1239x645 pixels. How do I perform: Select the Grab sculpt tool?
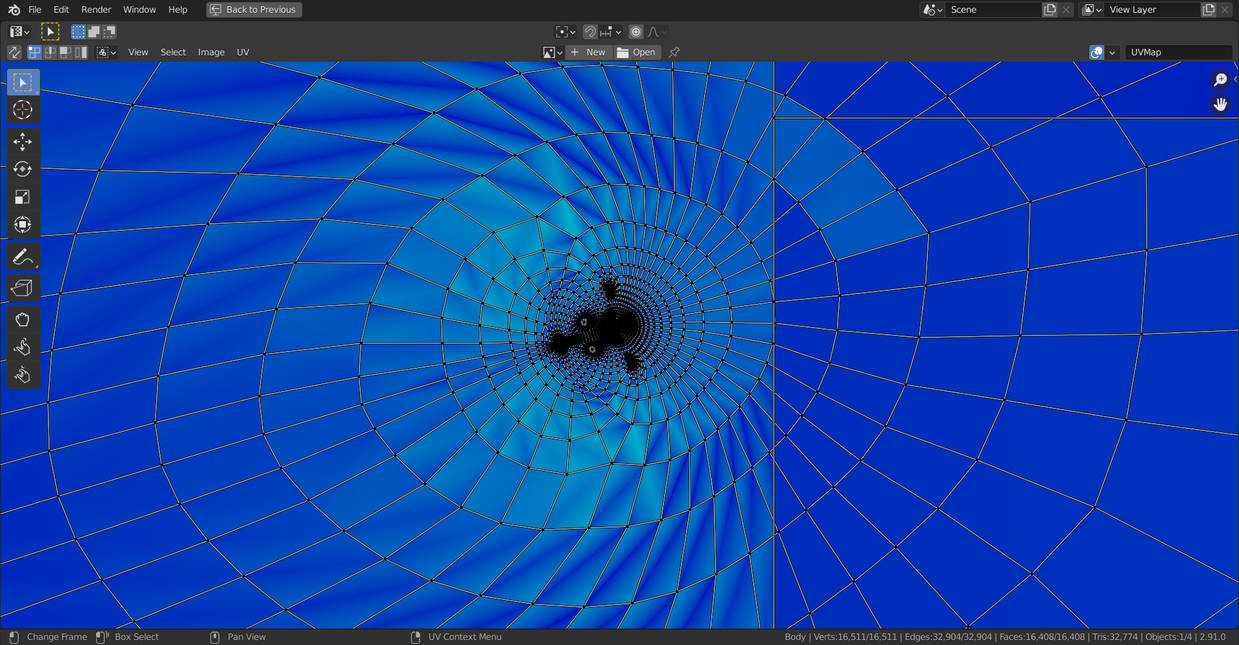[23, 320]
